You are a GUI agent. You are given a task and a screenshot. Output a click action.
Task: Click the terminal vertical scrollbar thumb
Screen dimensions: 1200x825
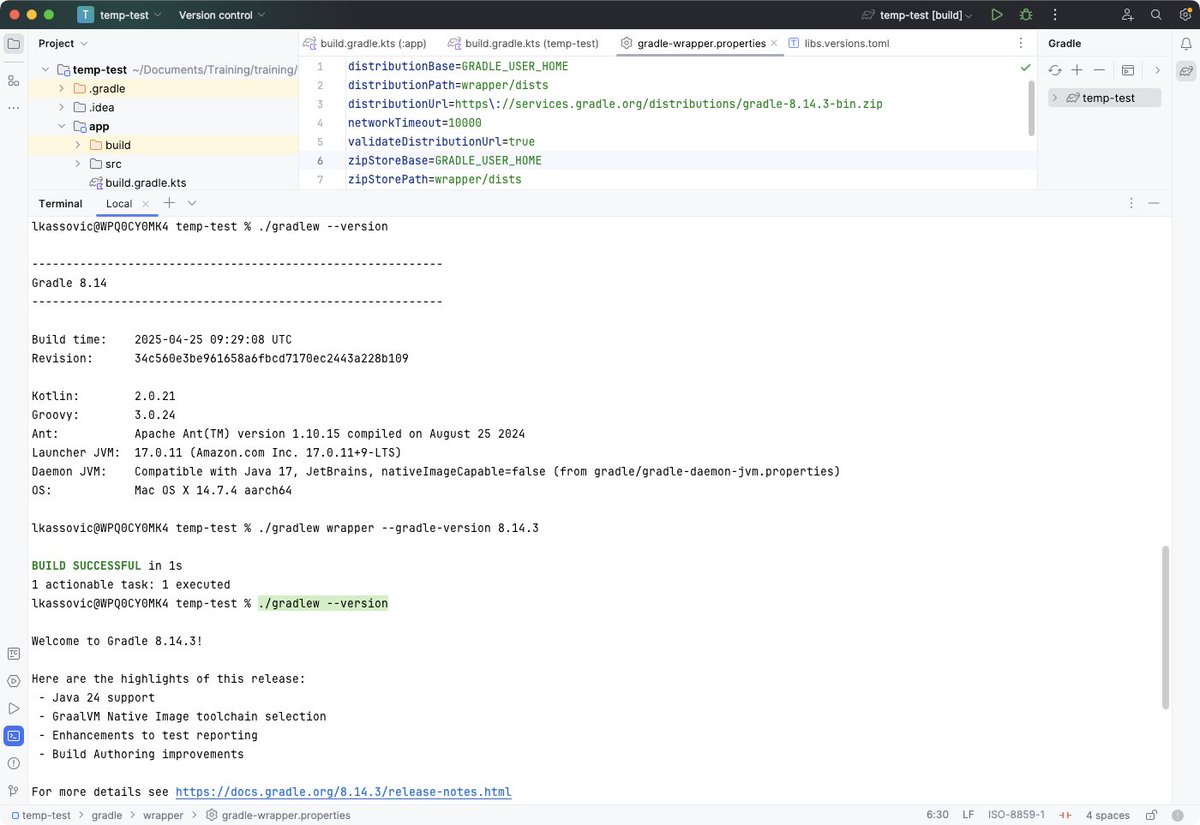(1165, 627)
